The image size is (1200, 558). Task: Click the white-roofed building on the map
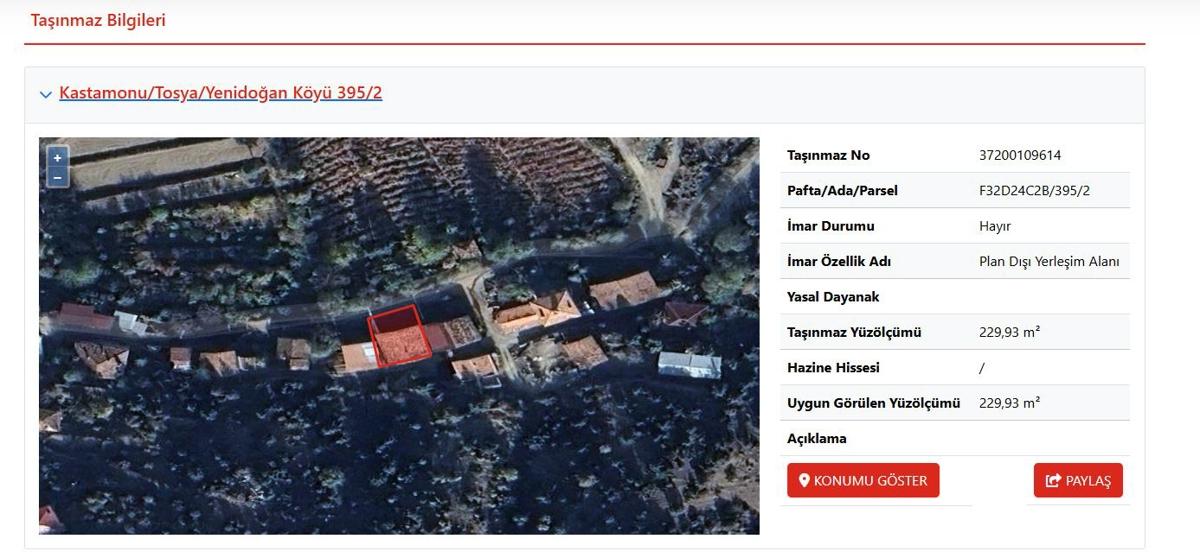689,364
